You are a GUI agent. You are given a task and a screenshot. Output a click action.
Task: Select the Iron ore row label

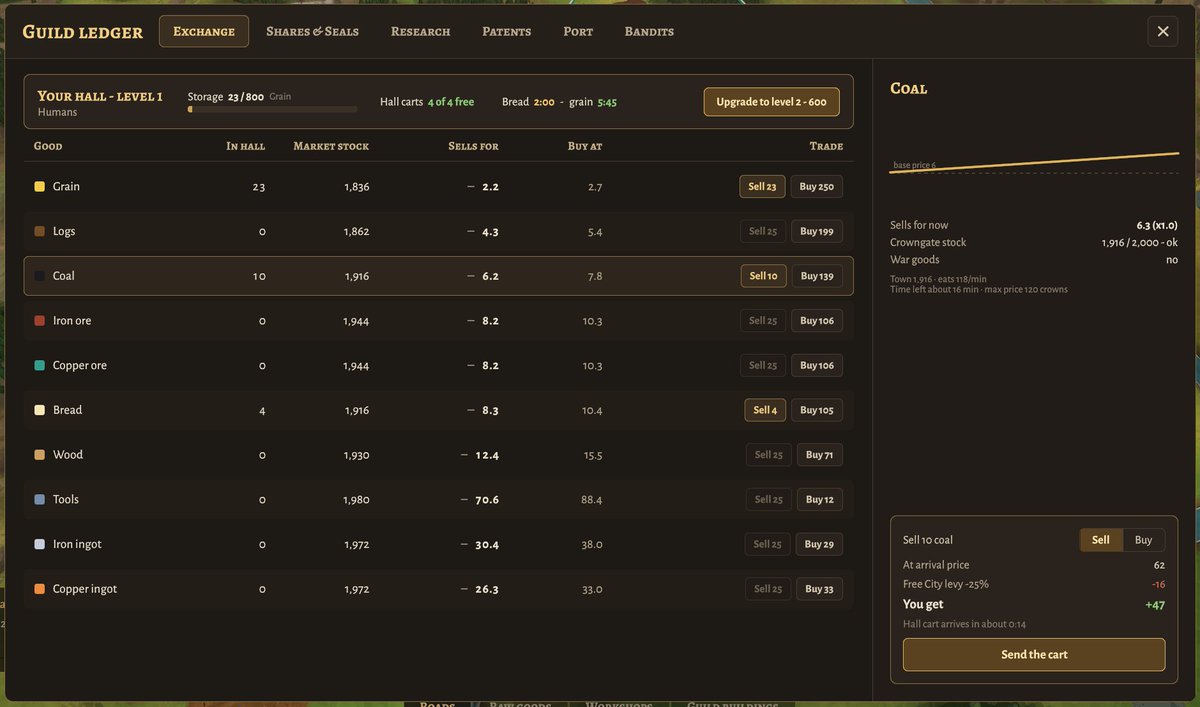tap(72, 321)
